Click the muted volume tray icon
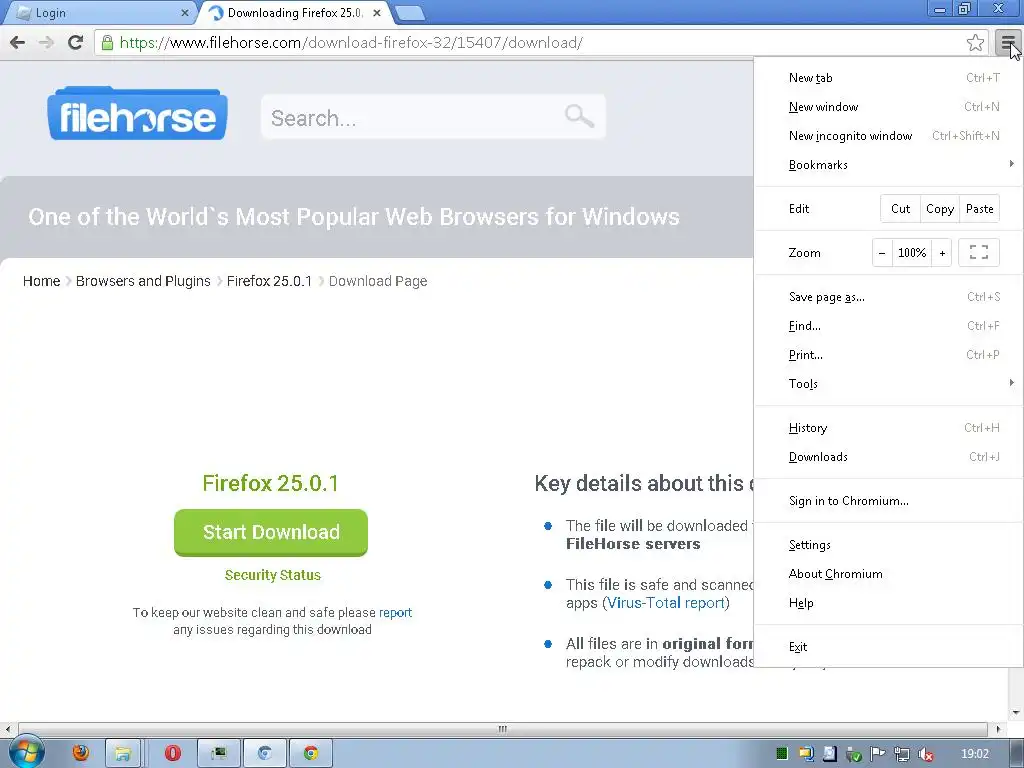 coord(925,754)
